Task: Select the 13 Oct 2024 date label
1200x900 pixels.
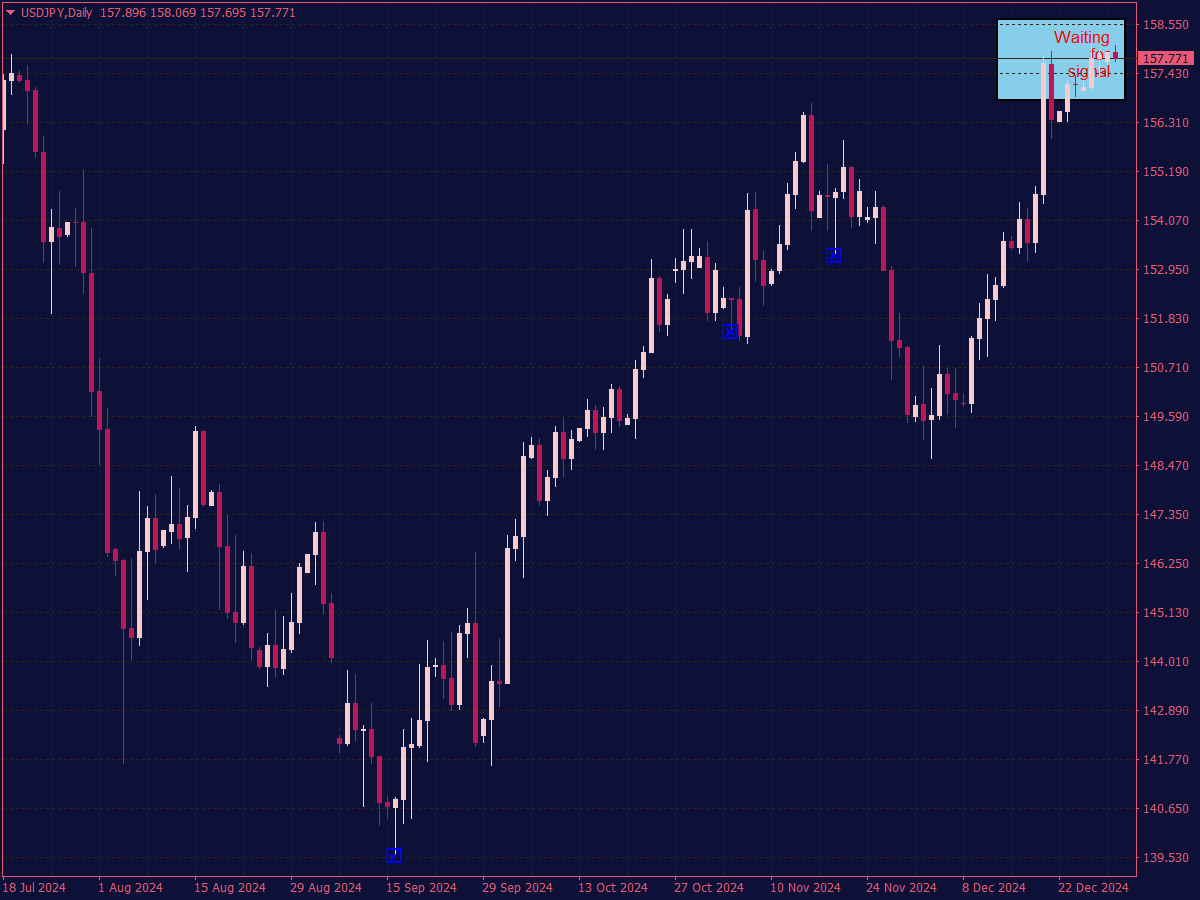Action: (x=613, y=887)
